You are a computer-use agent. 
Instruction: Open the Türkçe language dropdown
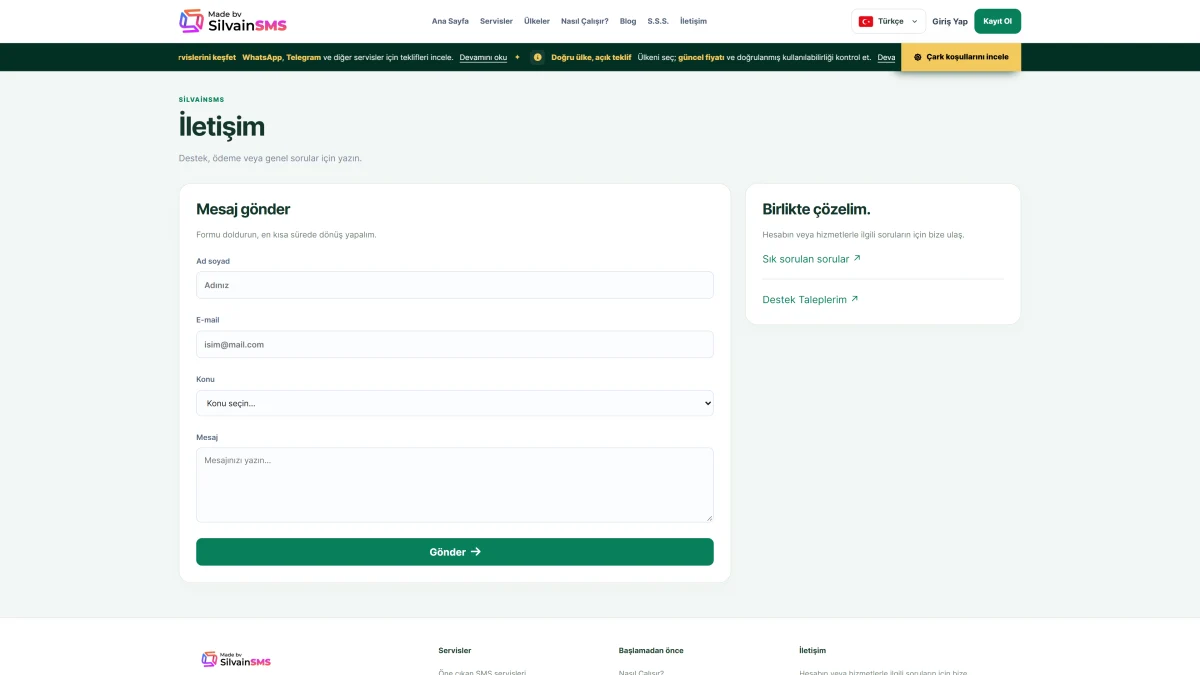pos(889,21)
